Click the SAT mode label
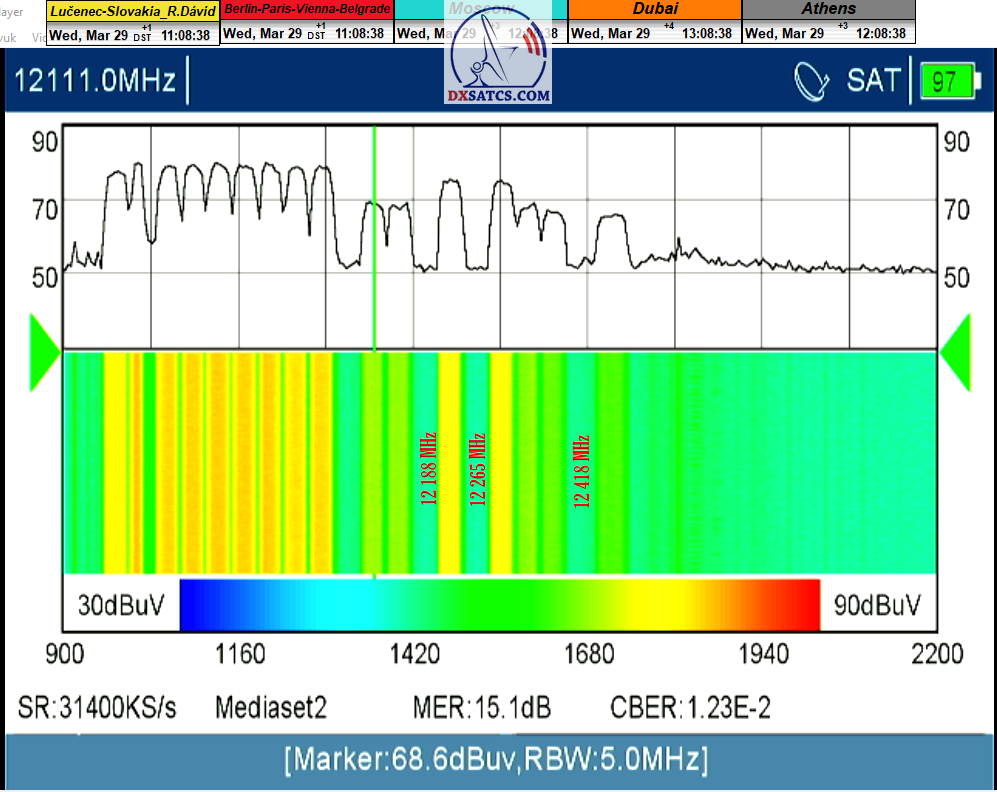The height and width of the screenshot is (792, 997). tap(873, 81)
